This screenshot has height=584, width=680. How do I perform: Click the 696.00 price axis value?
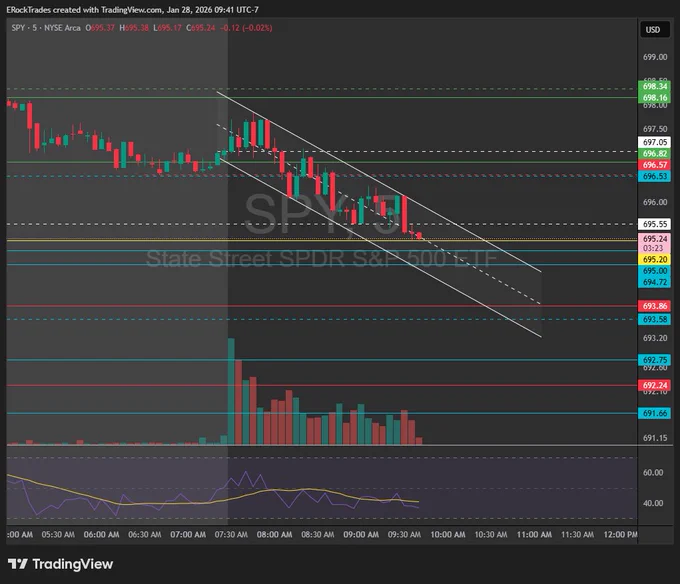(x=655, y=202)
